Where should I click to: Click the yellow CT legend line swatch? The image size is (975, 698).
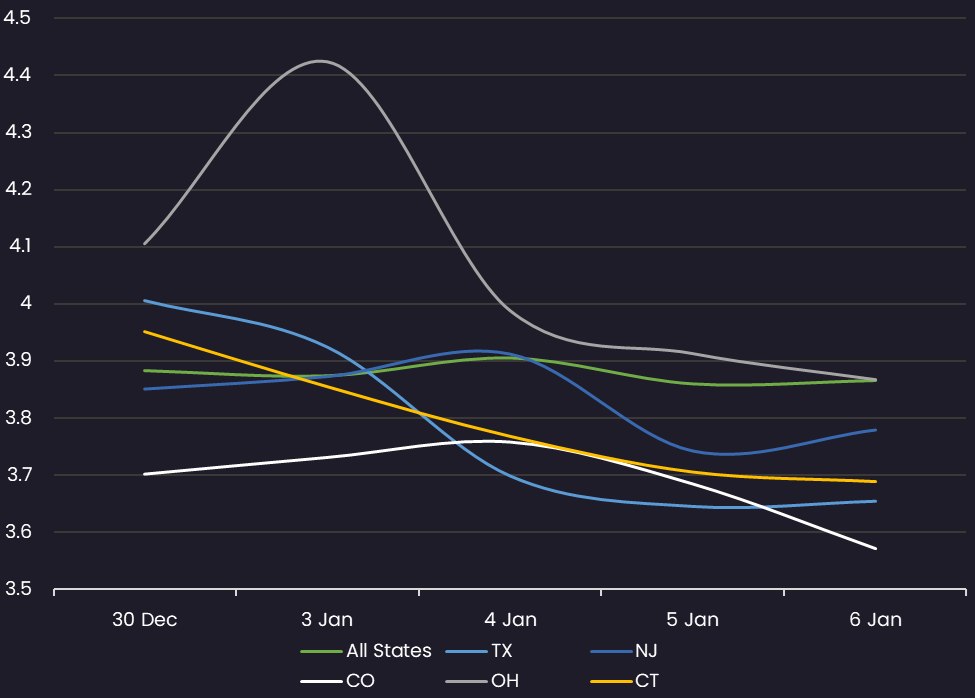coord(611,681)
